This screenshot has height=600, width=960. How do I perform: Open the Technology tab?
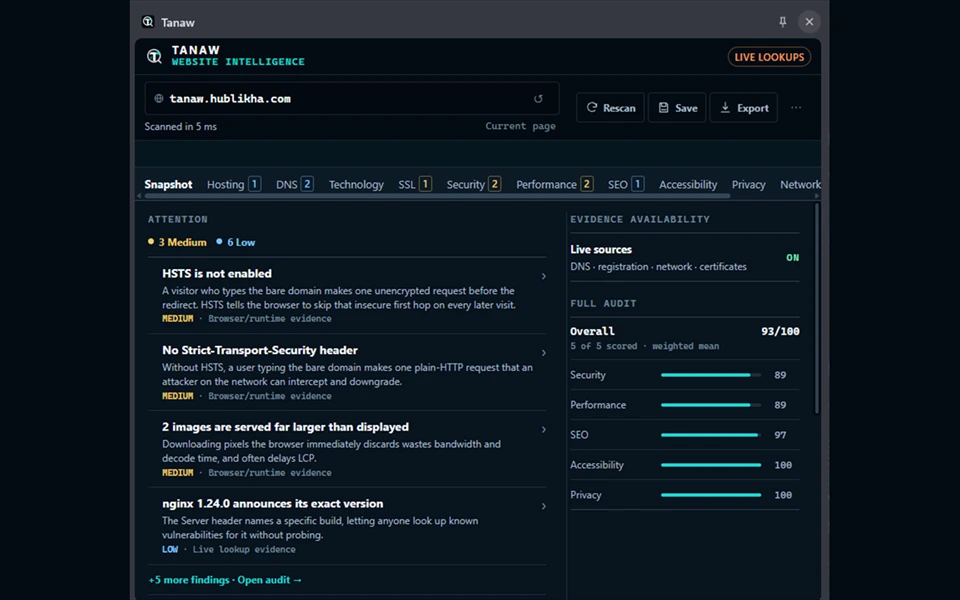click(x=356, y=184)
